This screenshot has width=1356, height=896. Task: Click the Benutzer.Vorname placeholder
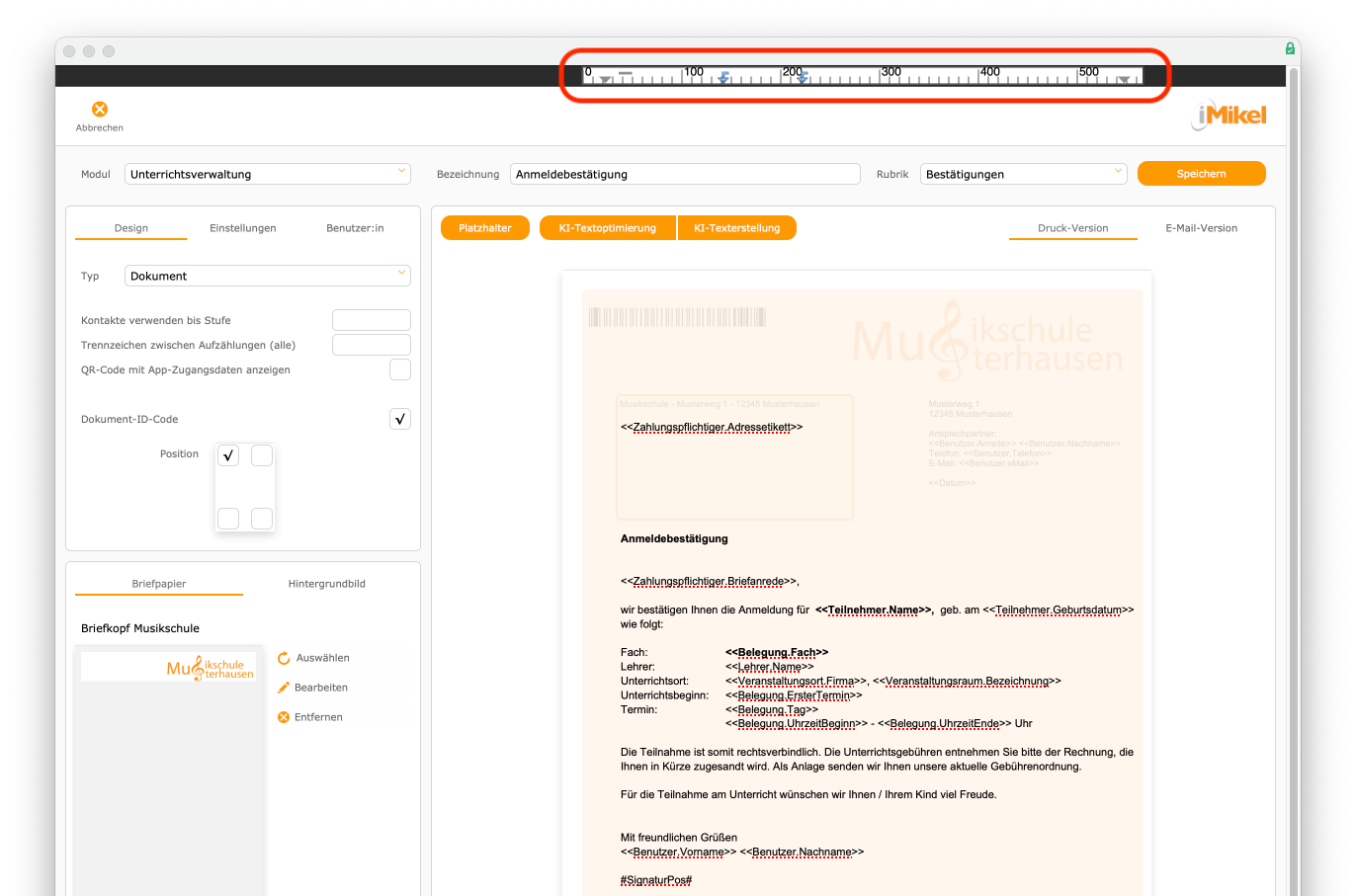(678, 853)
